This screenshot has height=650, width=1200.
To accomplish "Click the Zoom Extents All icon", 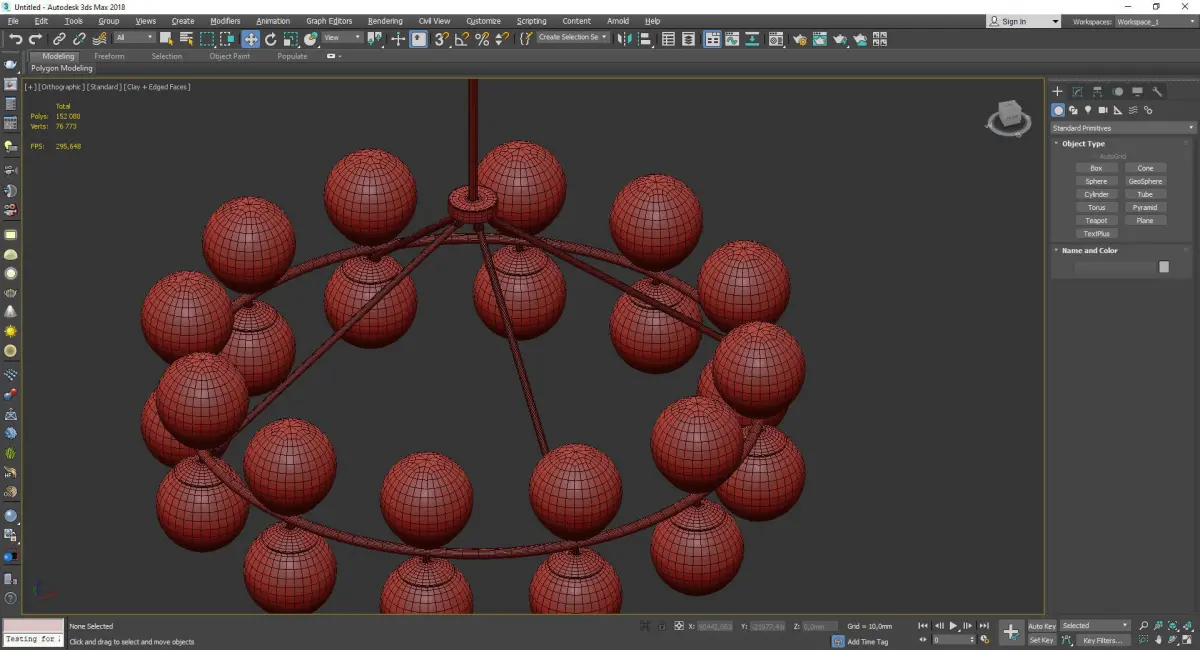I will (x=1188, y=626).
